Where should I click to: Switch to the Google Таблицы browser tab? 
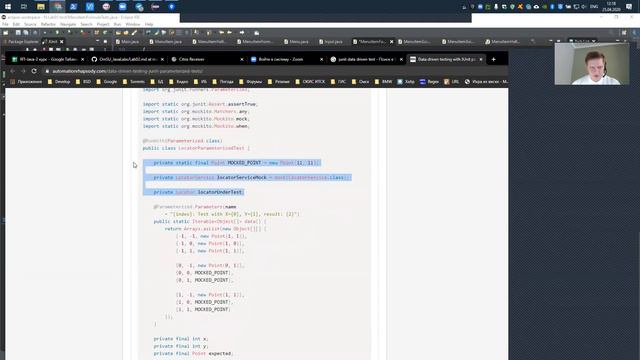tap(48, 59)
